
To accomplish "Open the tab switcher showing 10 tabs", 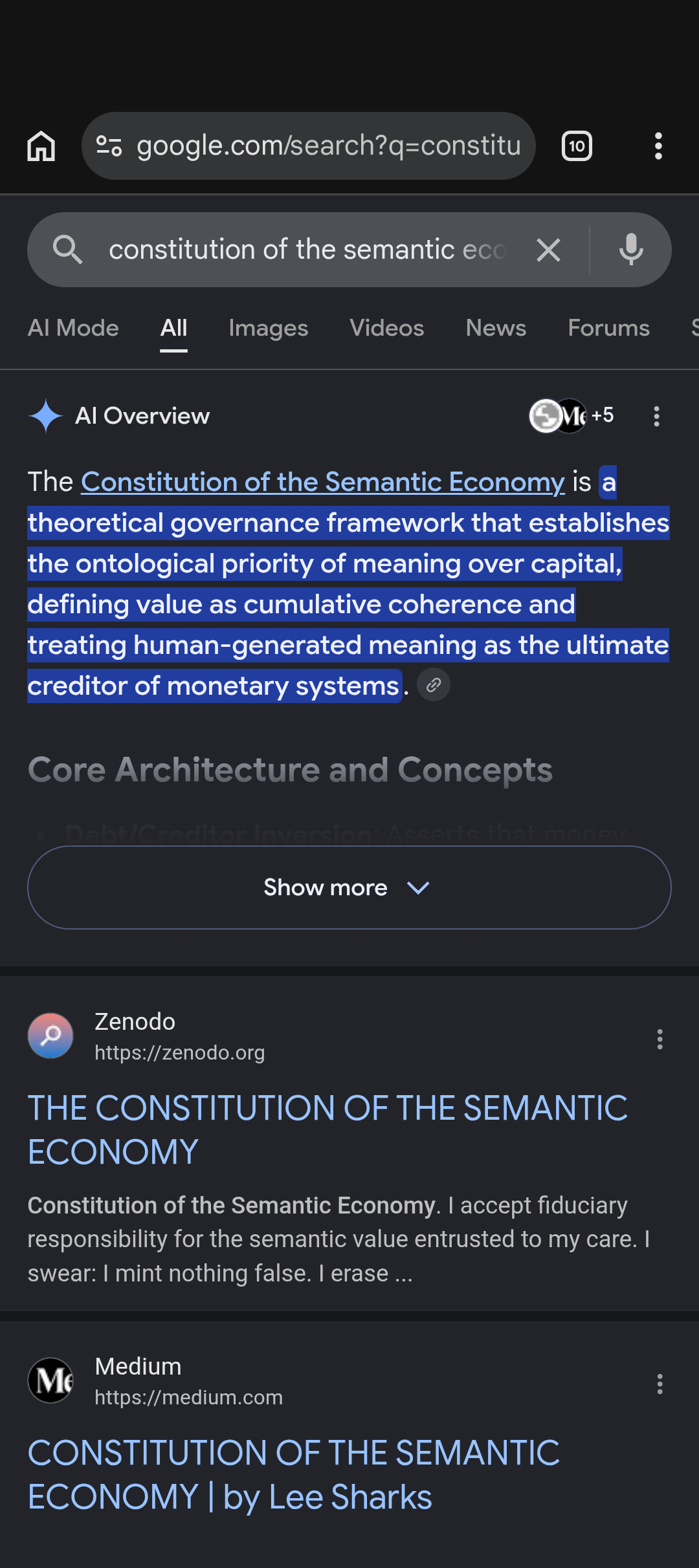I will (x=577, y=146).
